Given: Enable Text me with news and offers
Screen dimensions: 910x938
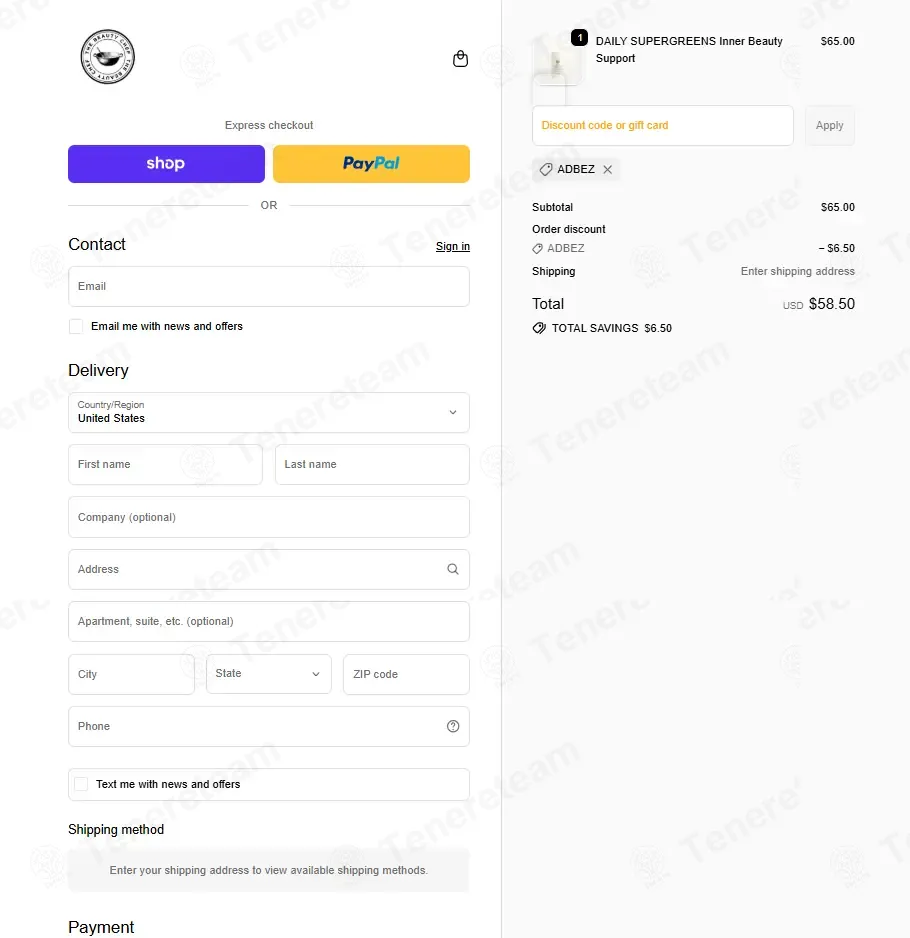Looking at the screenshot, I should click(x=81, y=784).
